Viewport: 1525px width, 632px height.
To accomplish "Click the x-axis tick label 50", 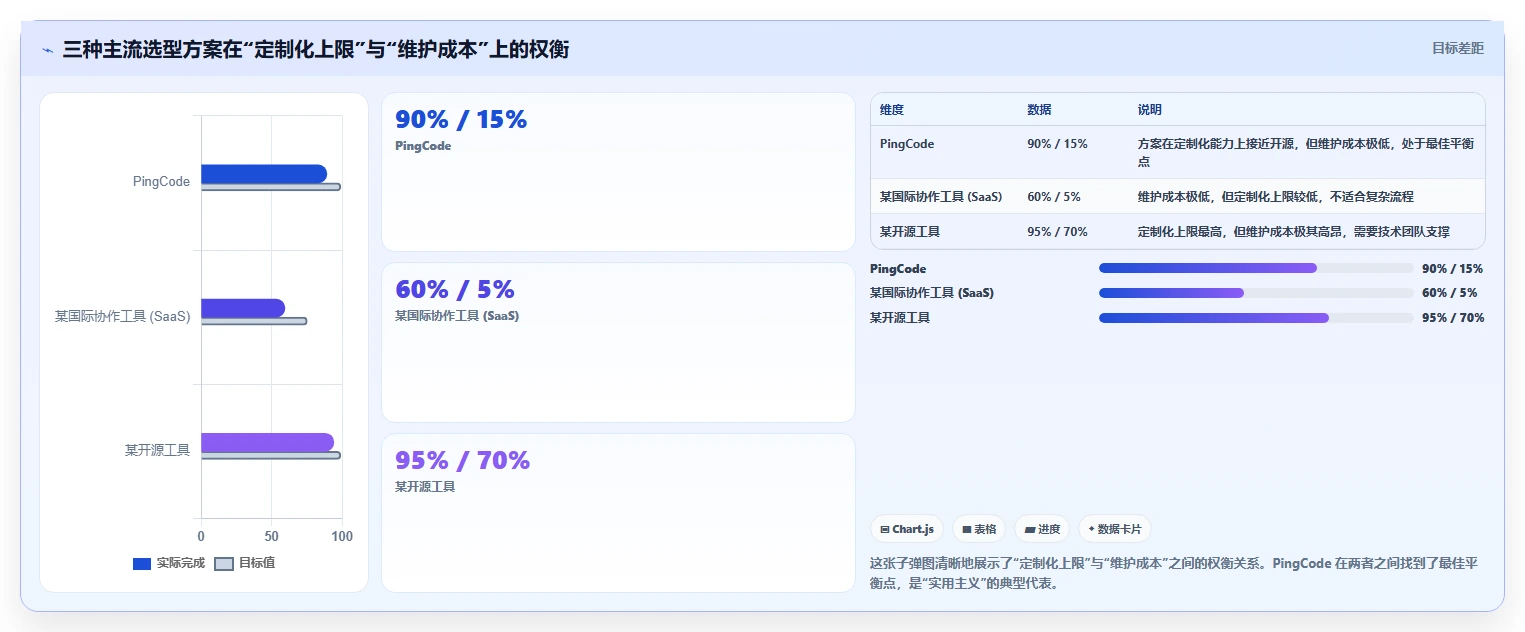I will 271,536.
